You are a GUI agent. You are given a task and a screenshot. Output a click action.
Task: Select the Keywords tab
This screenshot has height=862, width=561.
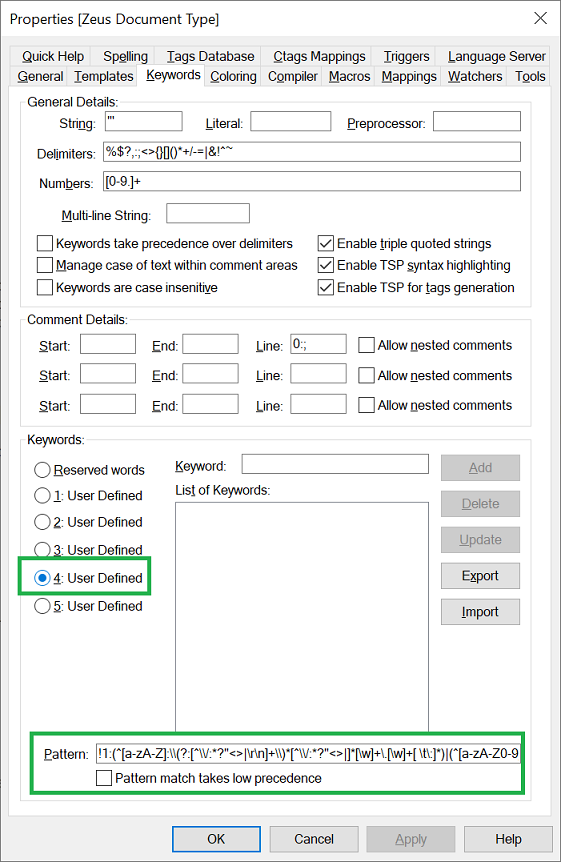(x=173, y=75)
